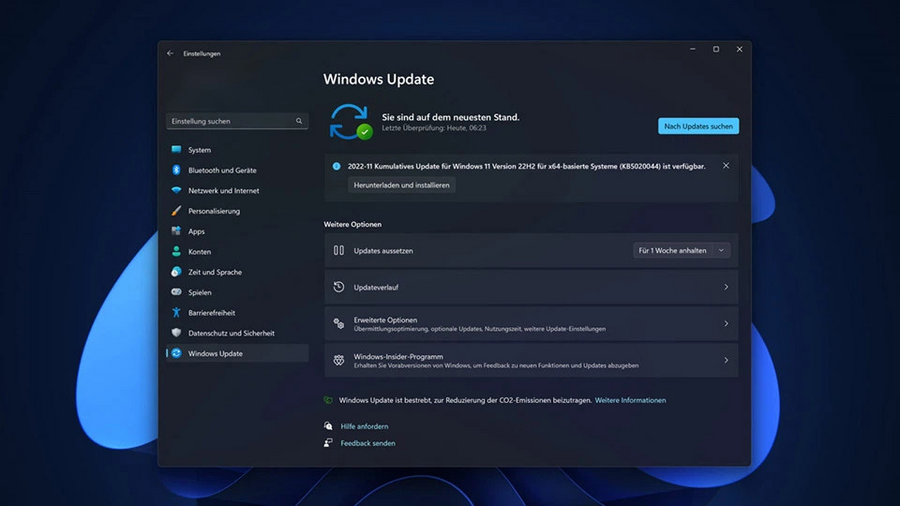
Task: Click the Feedback senden person icon
Action: 328,442
